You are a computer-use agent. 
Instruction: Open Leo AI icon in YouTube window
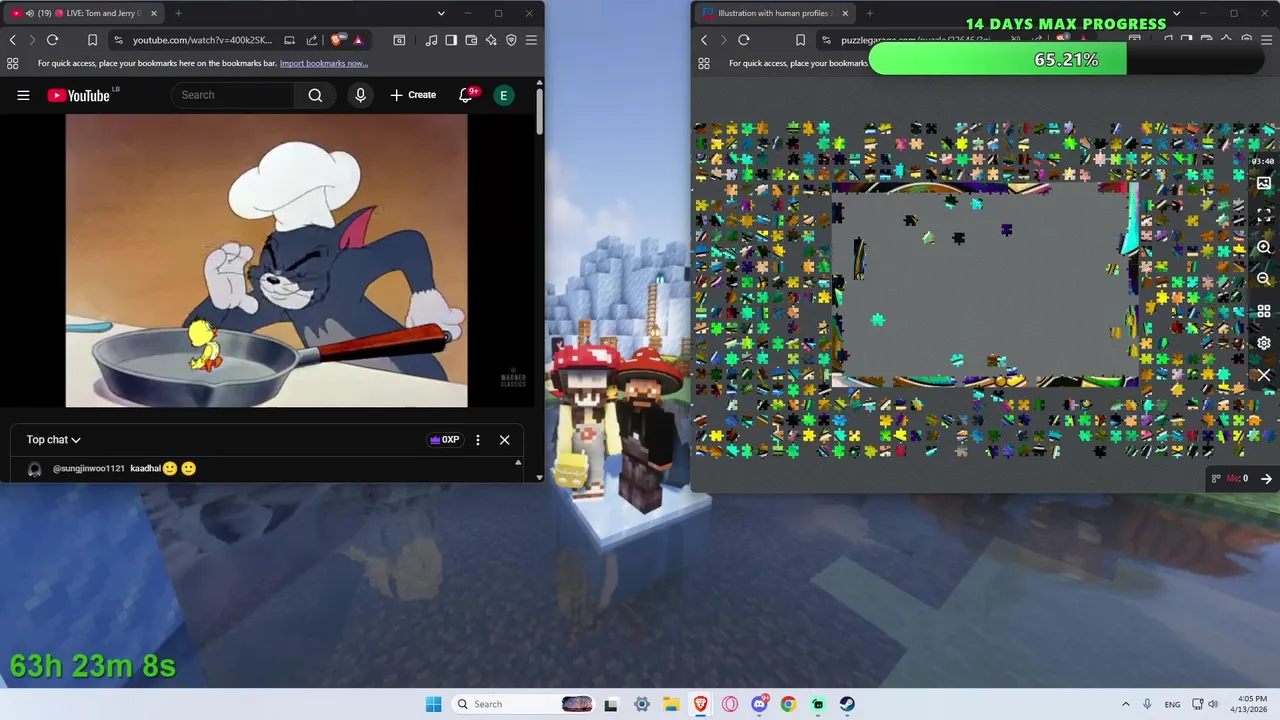click(x=491, y=40)
